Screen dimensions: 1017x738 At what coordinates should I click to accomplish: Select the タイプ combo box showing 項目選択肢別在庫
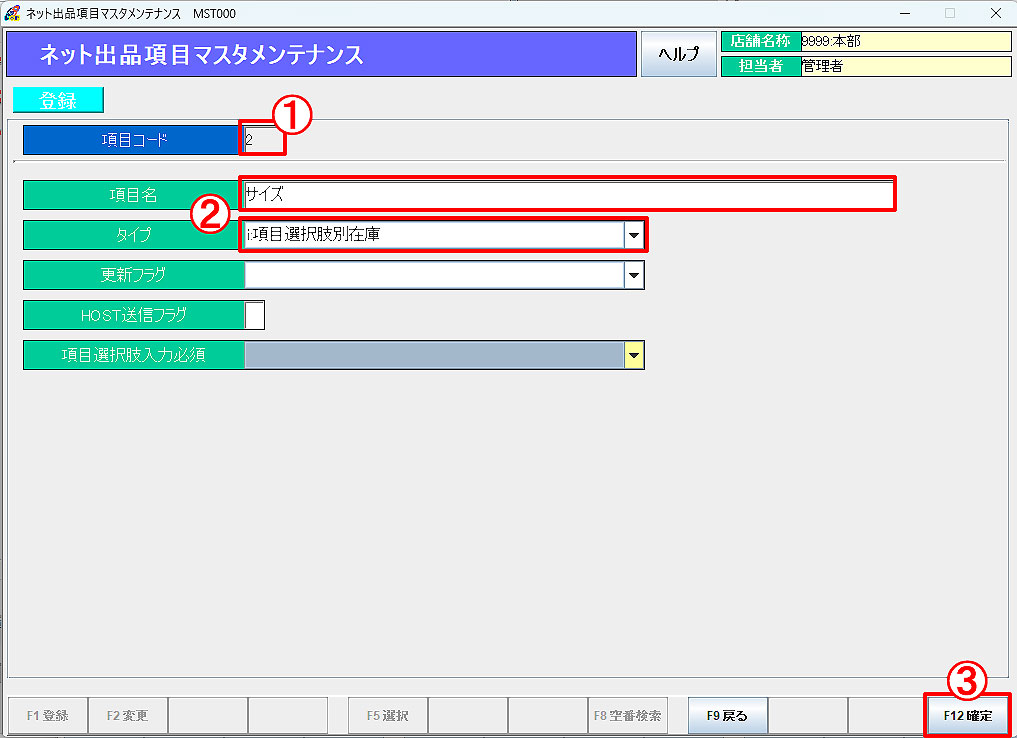(444, 235)
